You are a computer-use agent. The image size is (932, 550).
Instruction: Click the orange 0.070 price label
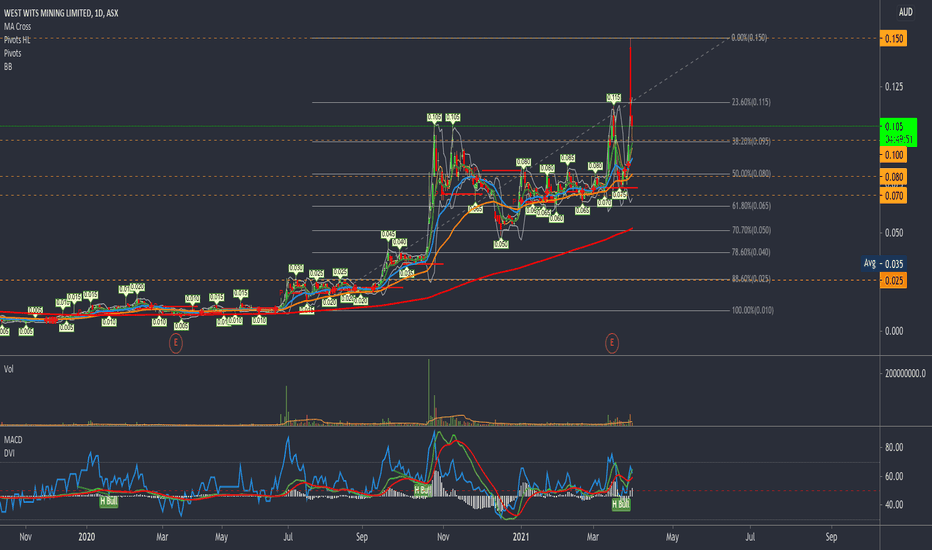click(893, 196)
